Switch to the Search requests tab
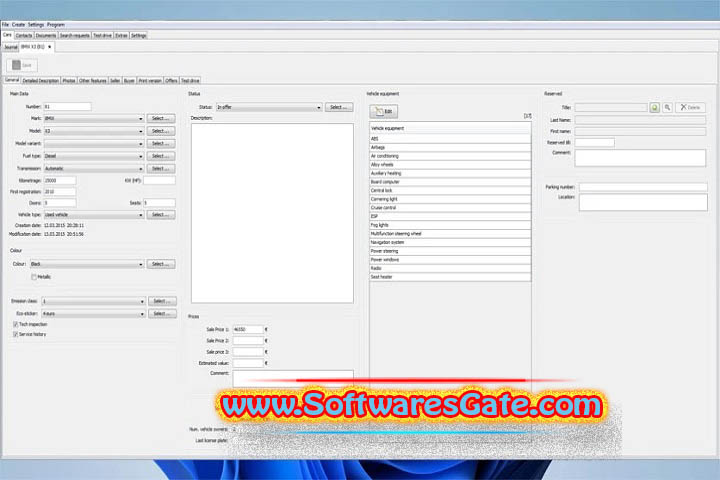Image resolution: width=720 pixels, height=480 pixels. [74, 35]
